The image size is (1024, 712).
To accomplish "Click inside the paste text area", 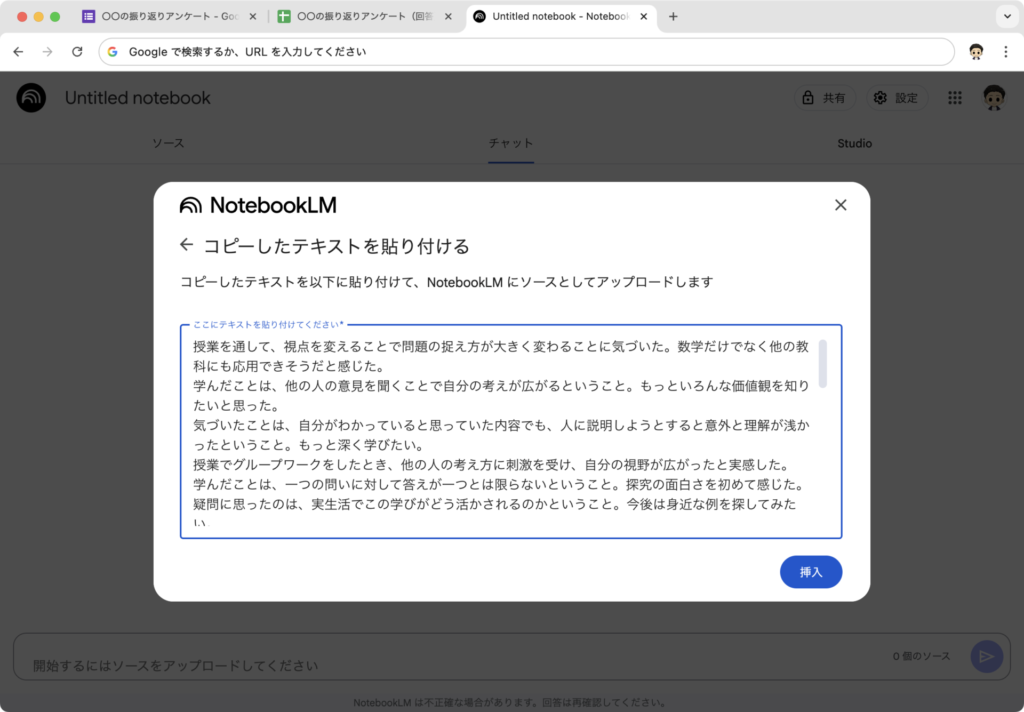I will (x=511, y=431).
